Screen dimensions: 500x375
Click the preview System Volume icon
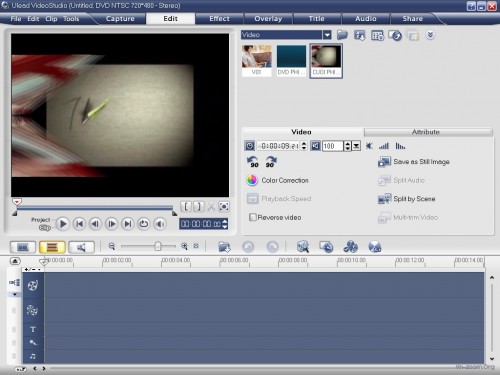[160, 224]
